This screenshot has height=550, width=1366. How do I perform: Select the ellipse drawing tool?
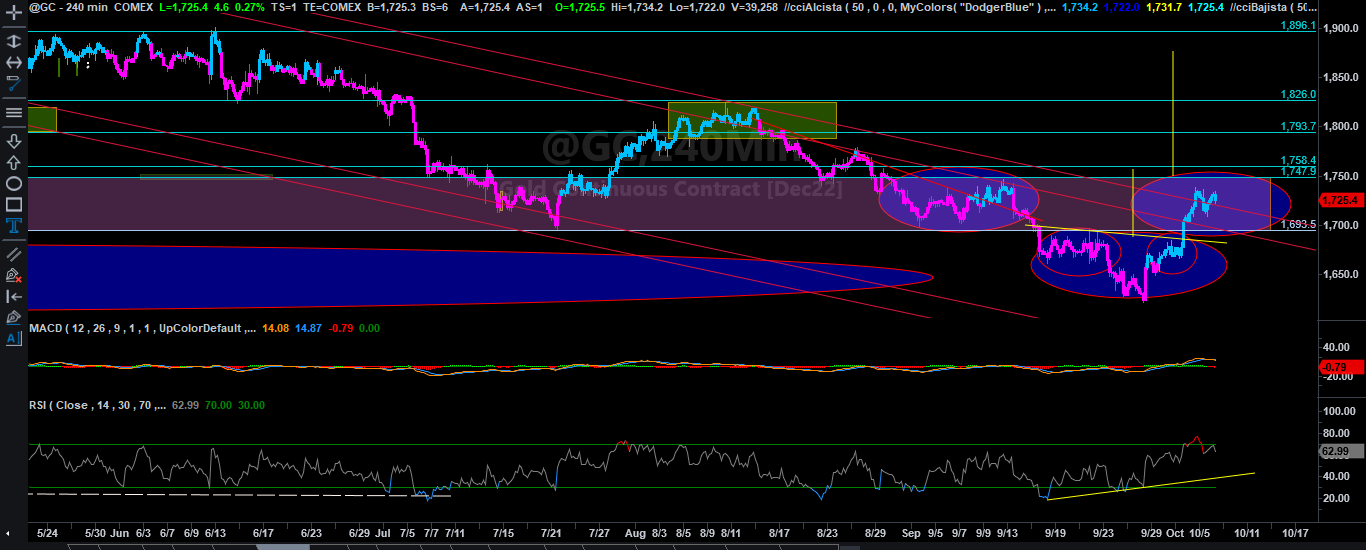[13, 184]
